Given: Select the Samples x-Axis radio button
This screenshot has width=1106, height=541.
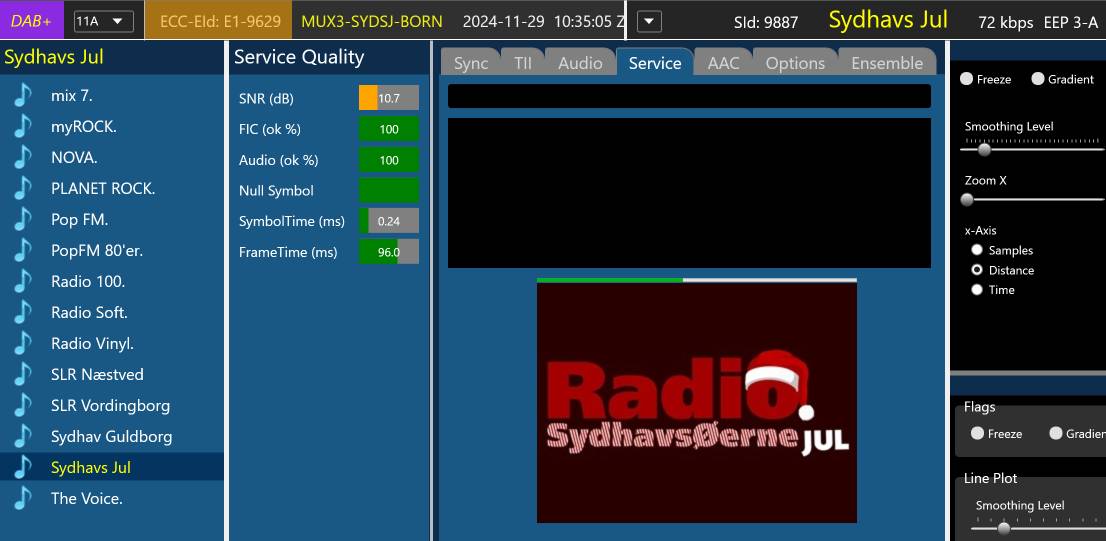Looking at the screenshot, I should pyautogui.click(x=977, y=250).
